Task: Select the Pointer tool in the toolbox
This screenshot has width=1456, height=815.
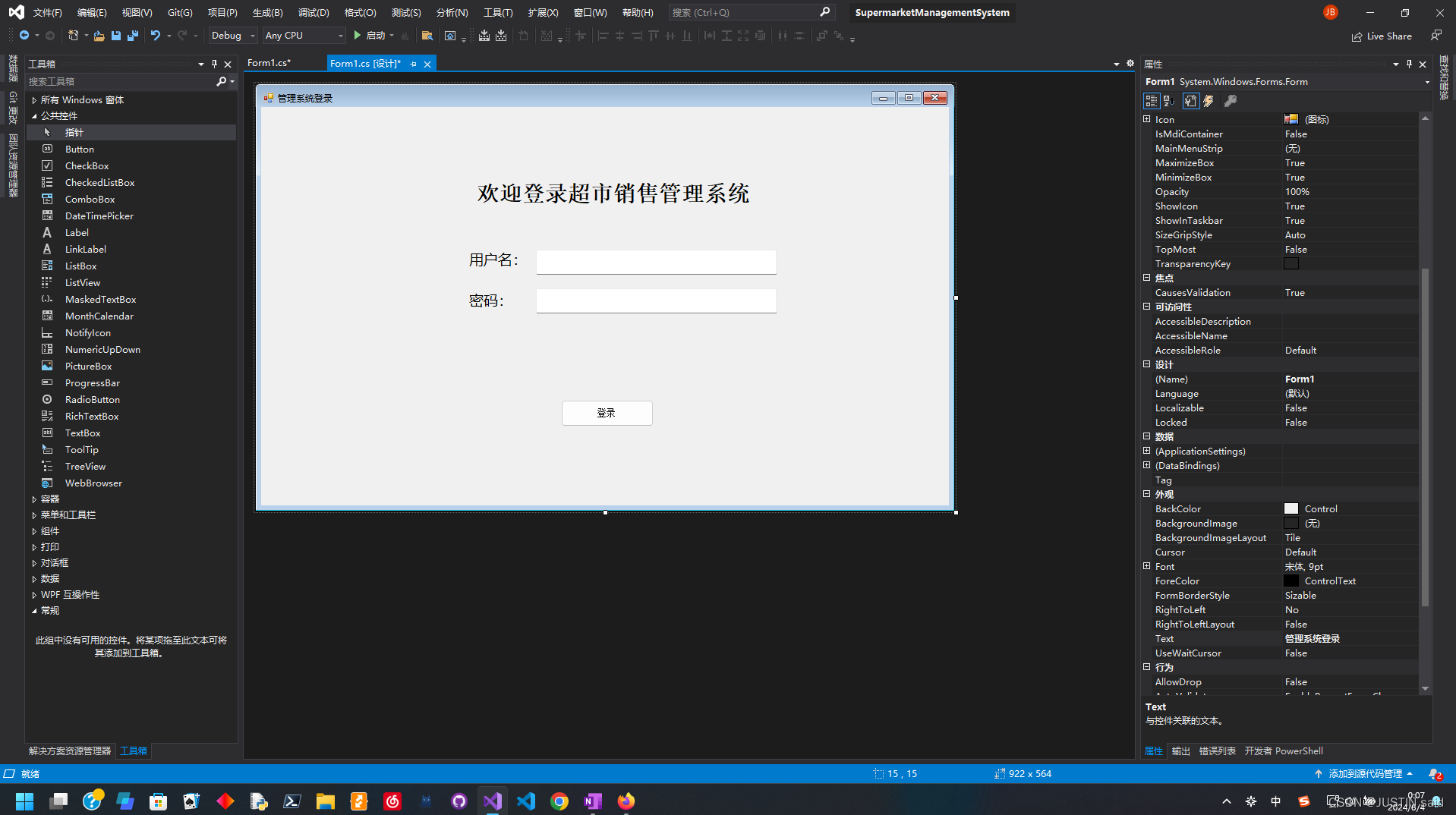Action: (131, 133)
